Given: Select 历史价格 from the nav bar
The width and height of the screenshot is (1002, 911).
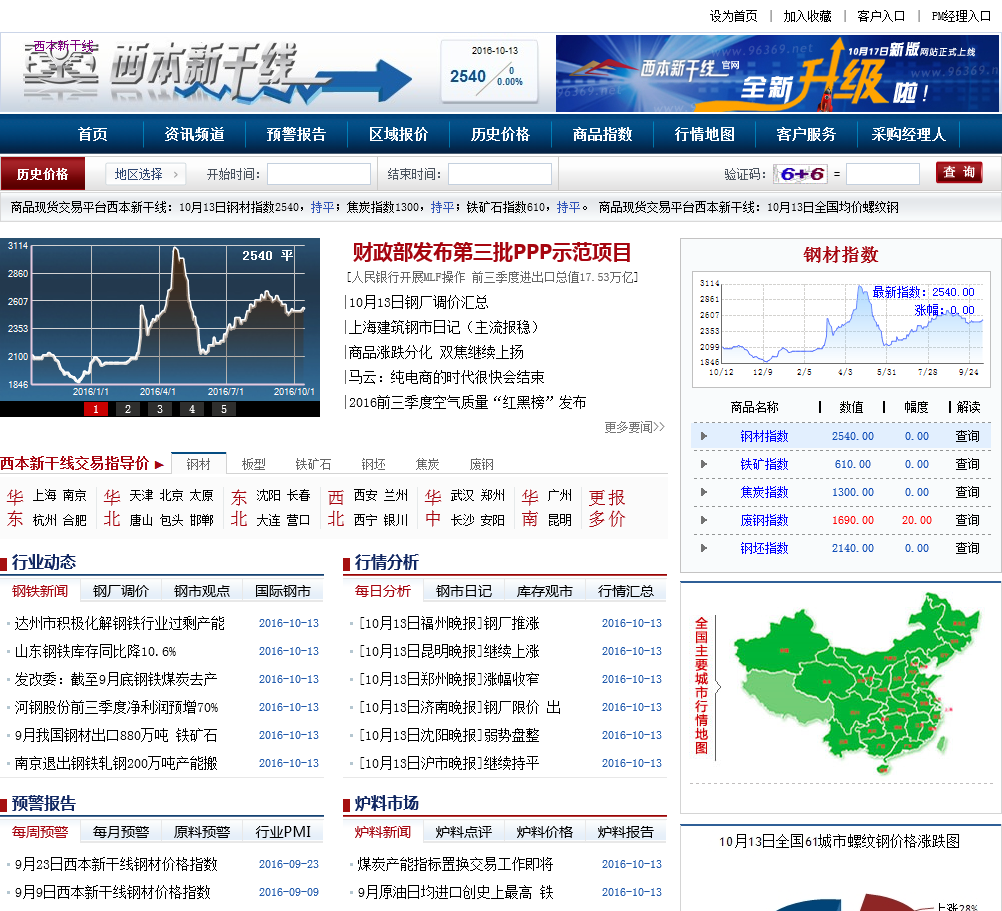Looking at the screenshot, I should tap(500, 134).
